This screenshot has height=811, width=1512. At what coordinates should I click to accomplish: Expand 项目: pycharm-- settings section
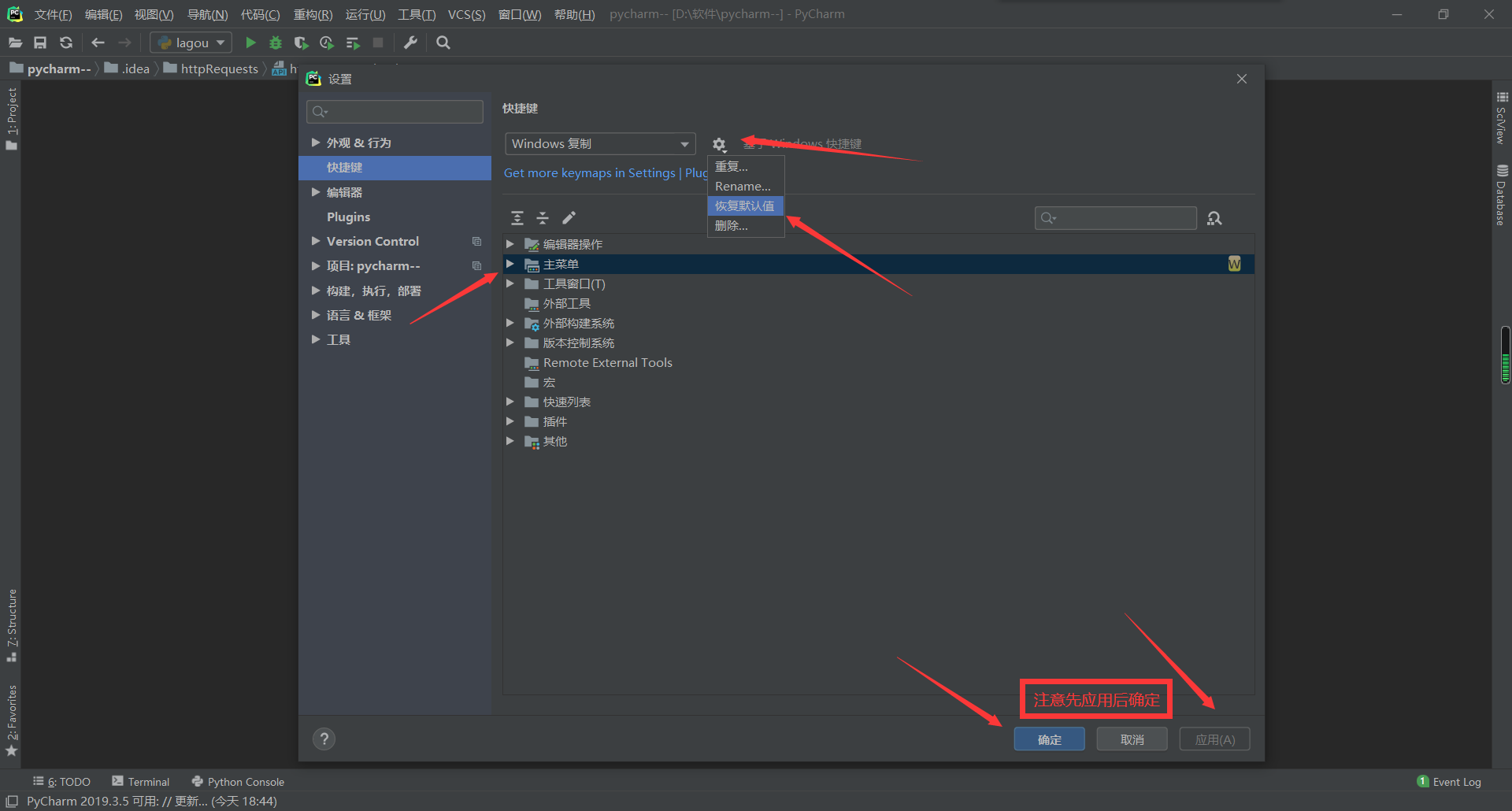pyautogui.click(x=316, y=265)
